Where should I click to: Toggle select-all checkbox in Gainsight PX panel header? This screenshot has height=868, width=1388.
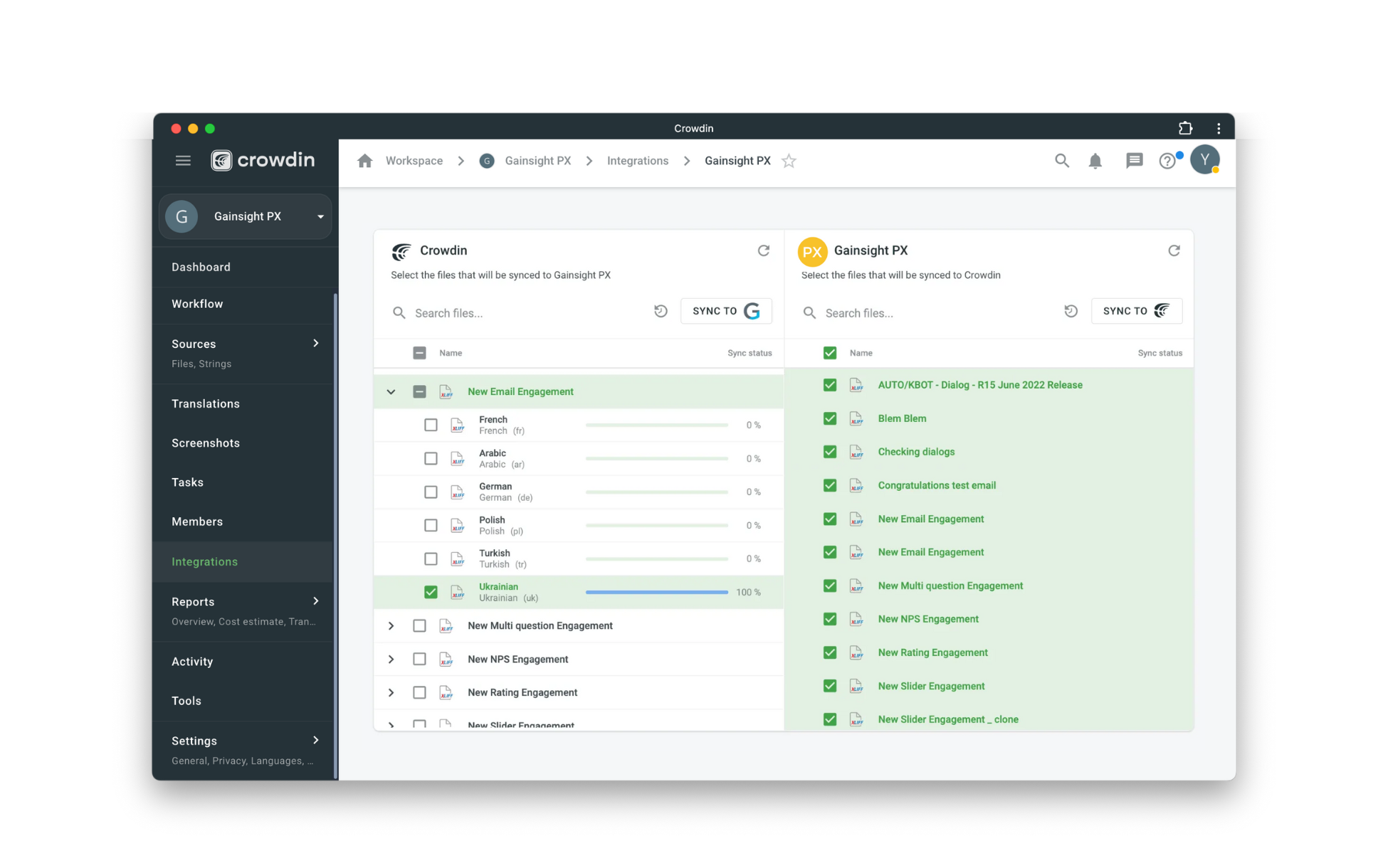[830, 353]
